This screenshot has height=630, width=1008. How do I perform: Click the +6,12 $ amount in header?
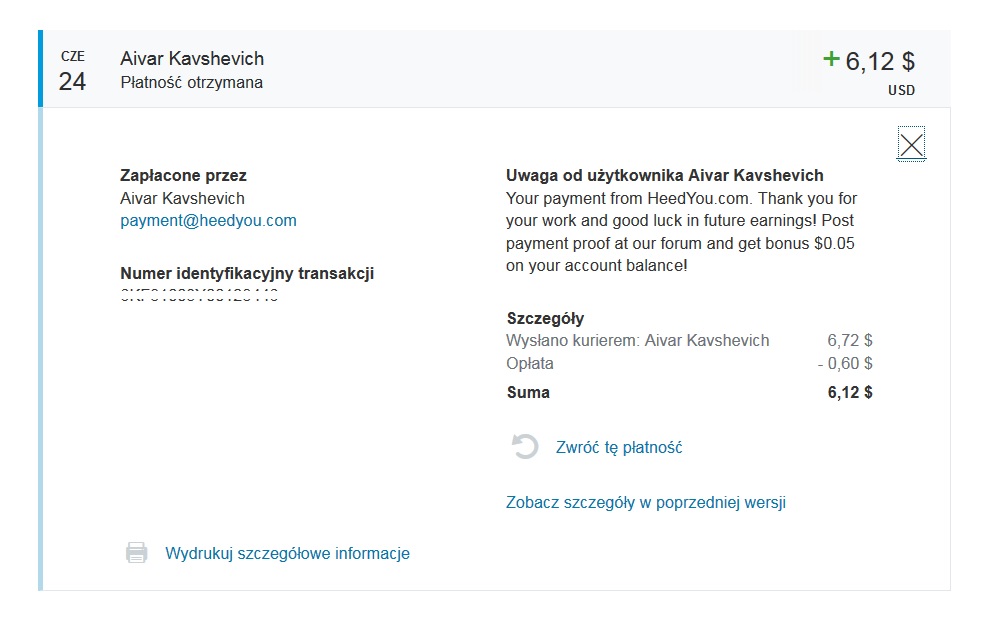tap(869, 61)
